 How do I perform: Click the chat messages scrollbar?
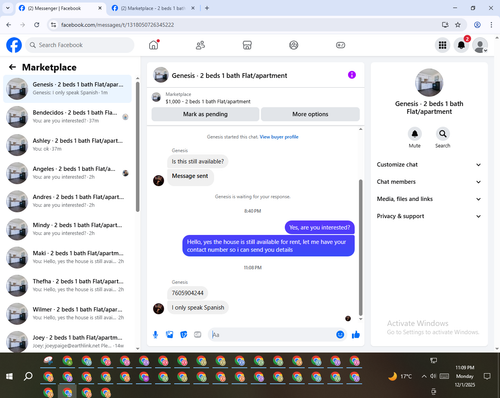360,247
